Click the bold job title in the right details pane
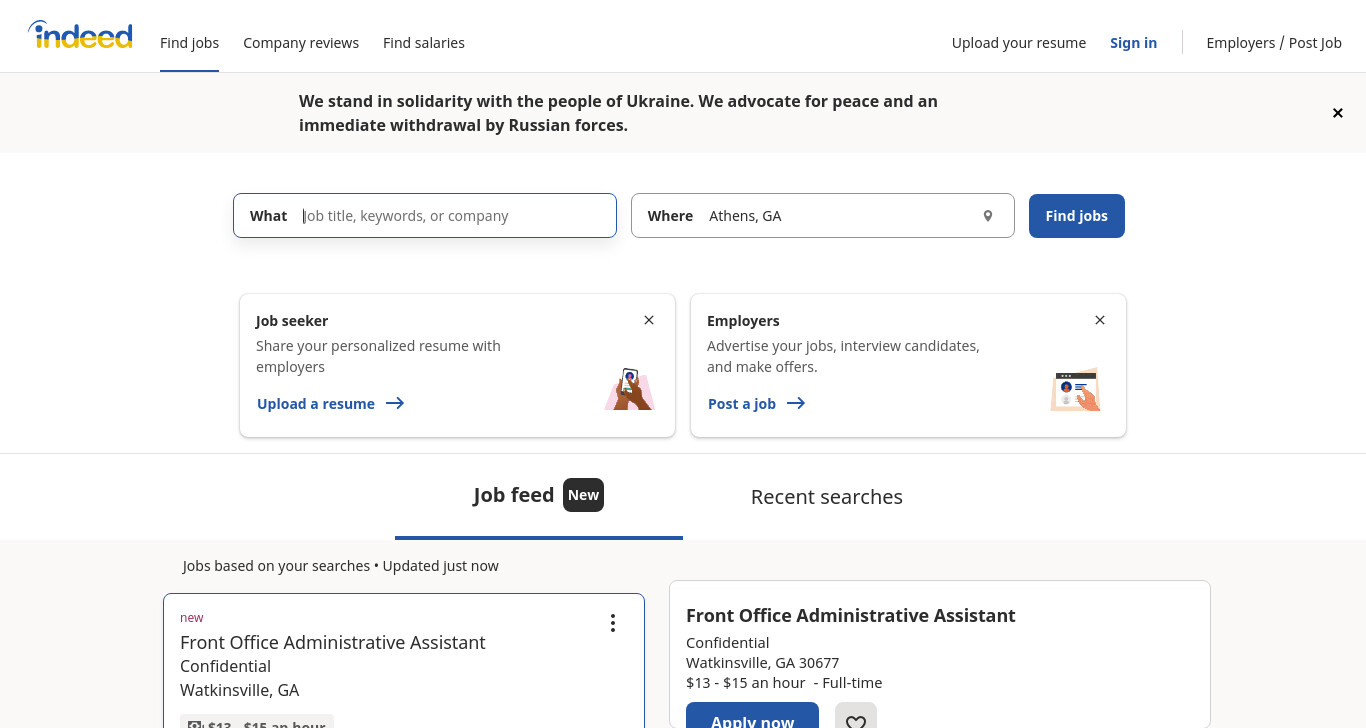This screenshot has height=728, width=1366. [851, 615]
